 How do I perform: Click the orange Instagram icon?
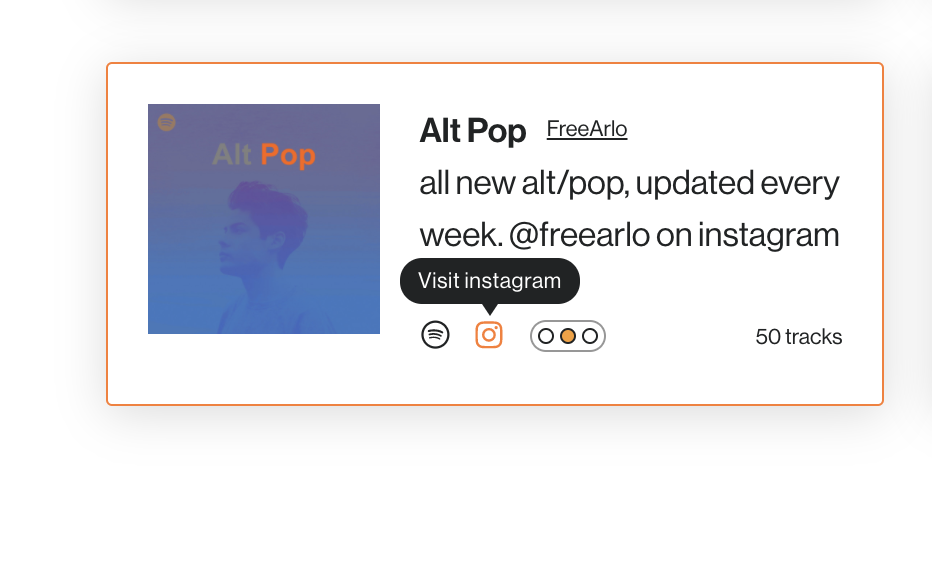tap(489, 335)
